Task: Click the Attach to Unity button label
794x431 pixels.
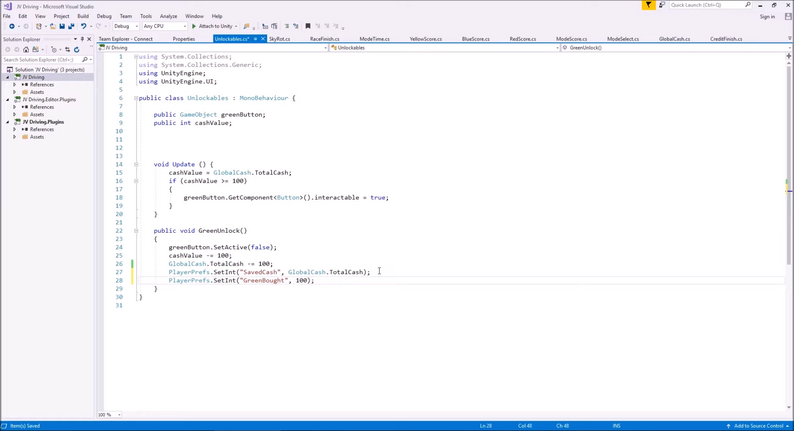Action: click(x=216, y=26)
